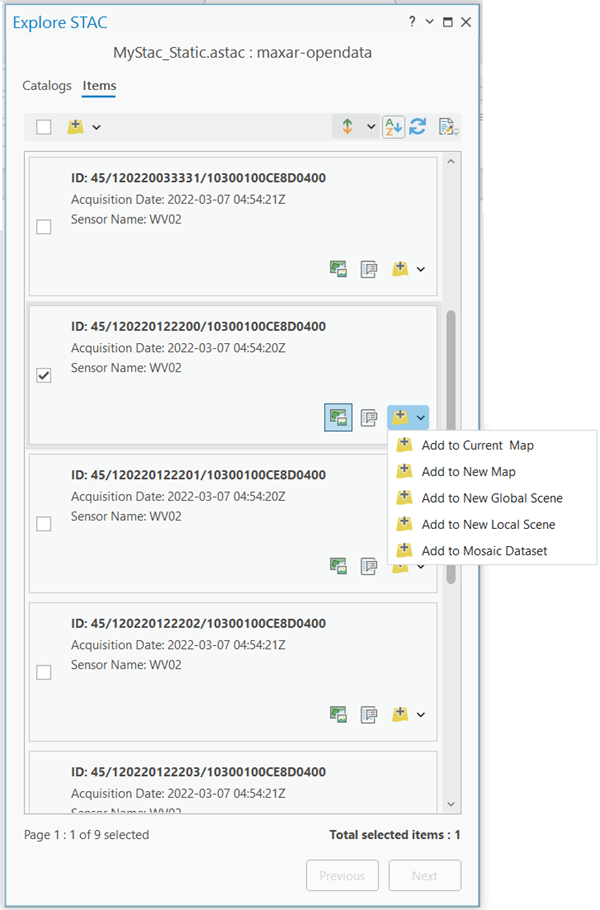This screenshot has height=910, width=600.
Task: Switch to the Catalogs tab
Action: 47,86
